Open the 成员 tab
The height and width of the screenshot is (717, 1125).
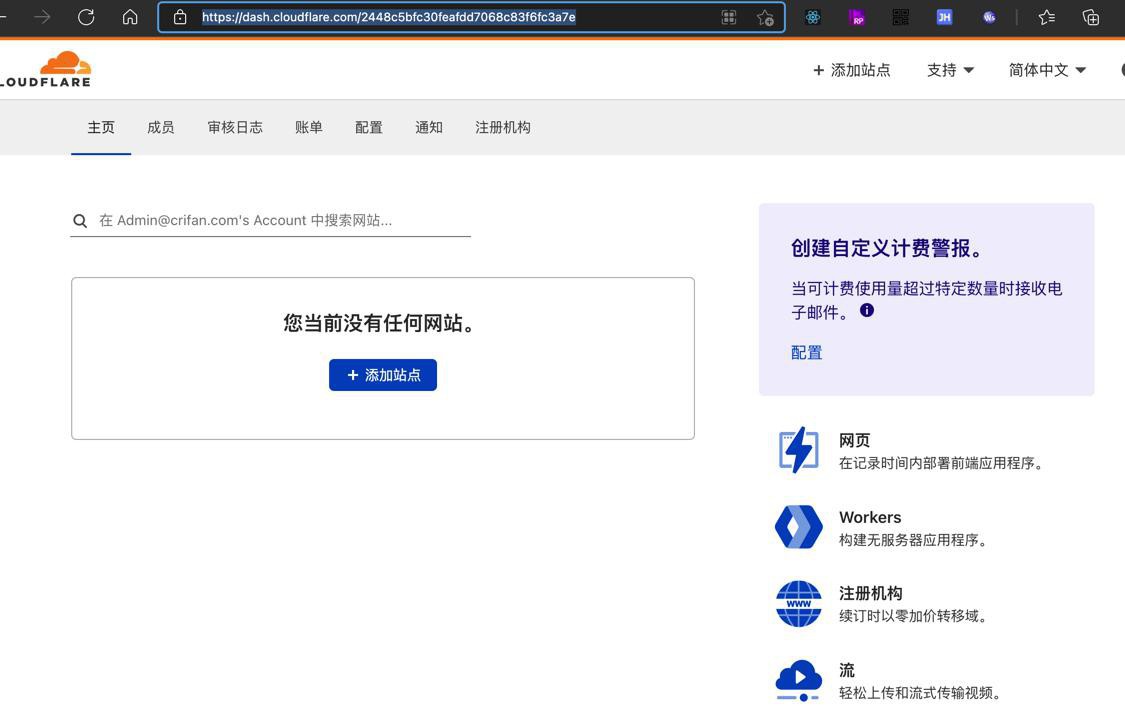[161, 127]
